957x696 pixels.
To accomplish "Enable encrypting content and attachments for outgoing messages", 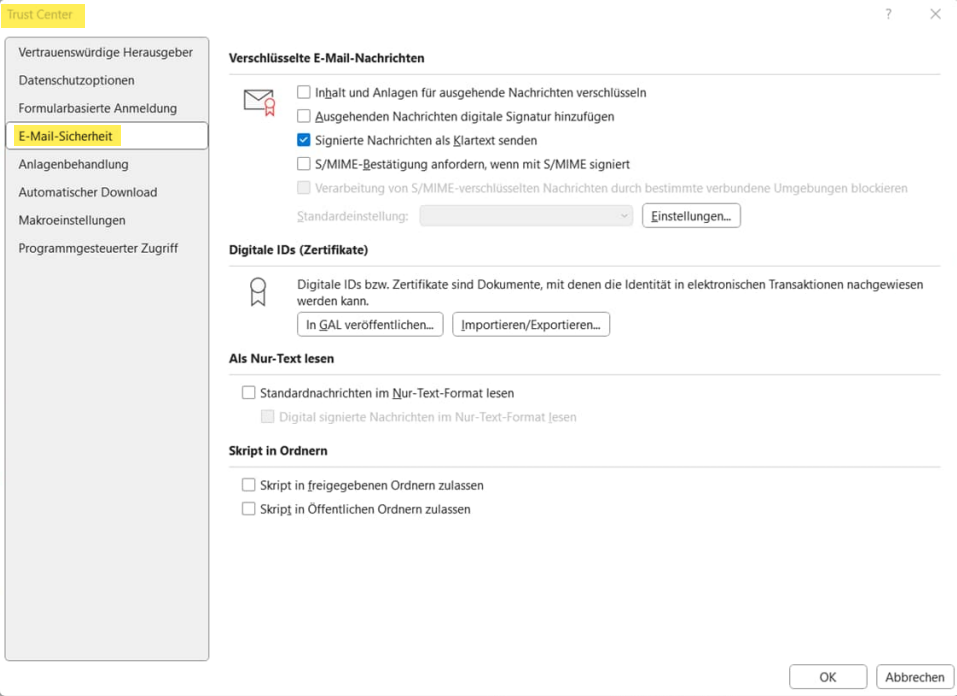I will pos(304,92).
